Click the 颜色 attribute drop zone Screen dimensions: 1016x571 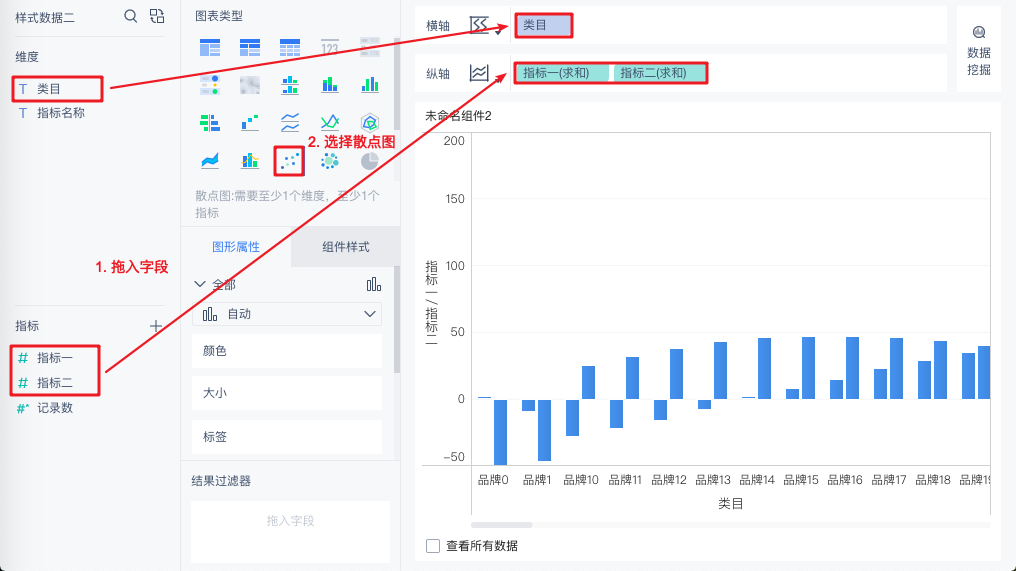287,351
